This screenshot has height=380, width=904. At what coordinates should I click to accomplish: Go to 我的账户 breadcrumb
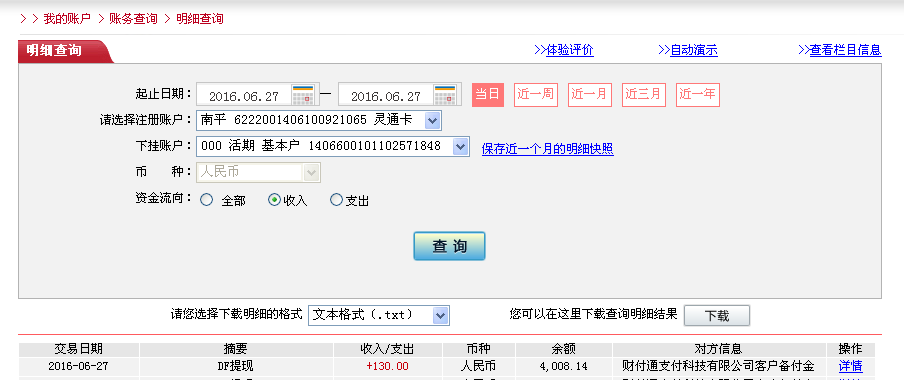tap(67, 18)
